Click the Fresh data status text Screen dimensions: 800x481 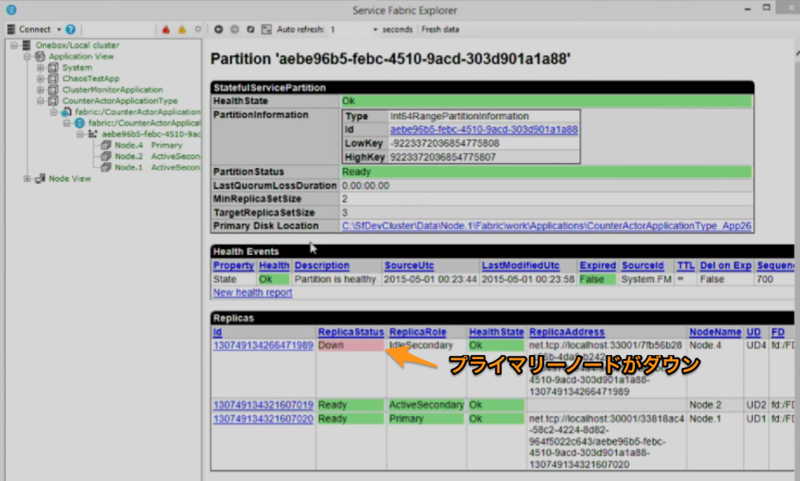point(440,30)
